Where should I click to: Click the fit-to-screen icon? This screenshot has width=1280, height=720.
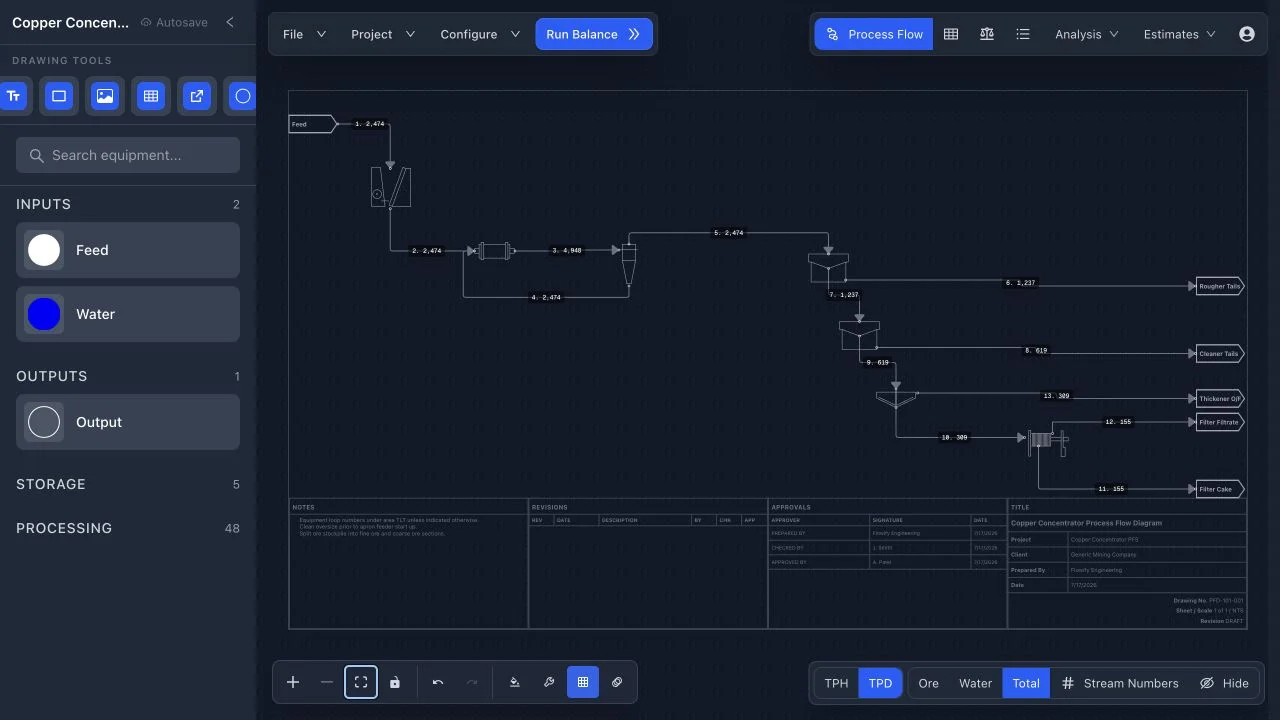(361, 683)
